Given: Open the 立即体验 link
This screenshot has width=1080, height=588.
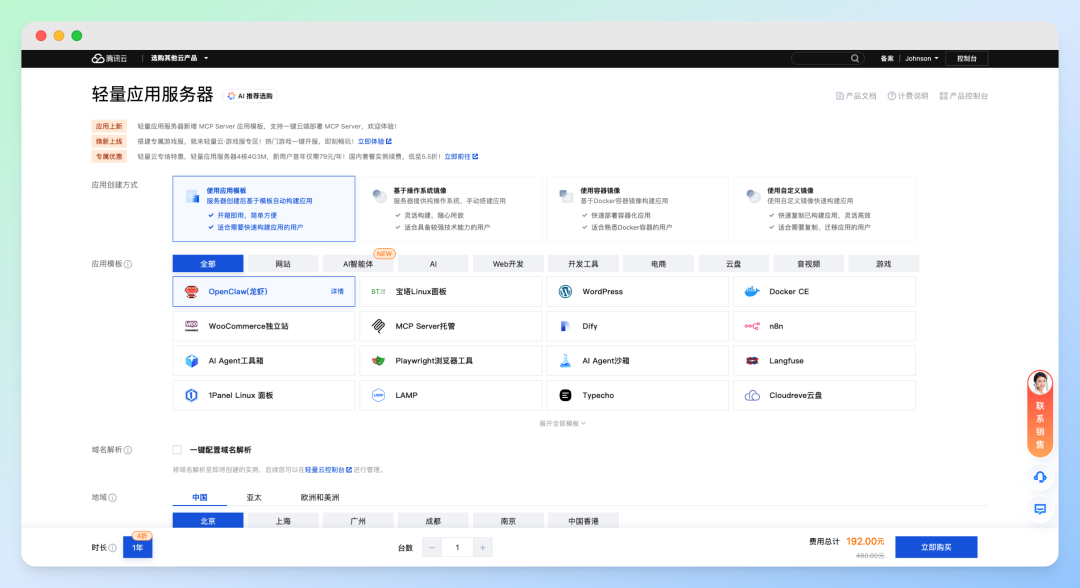Looking at the screenshot, I should [x=371, y=140].
